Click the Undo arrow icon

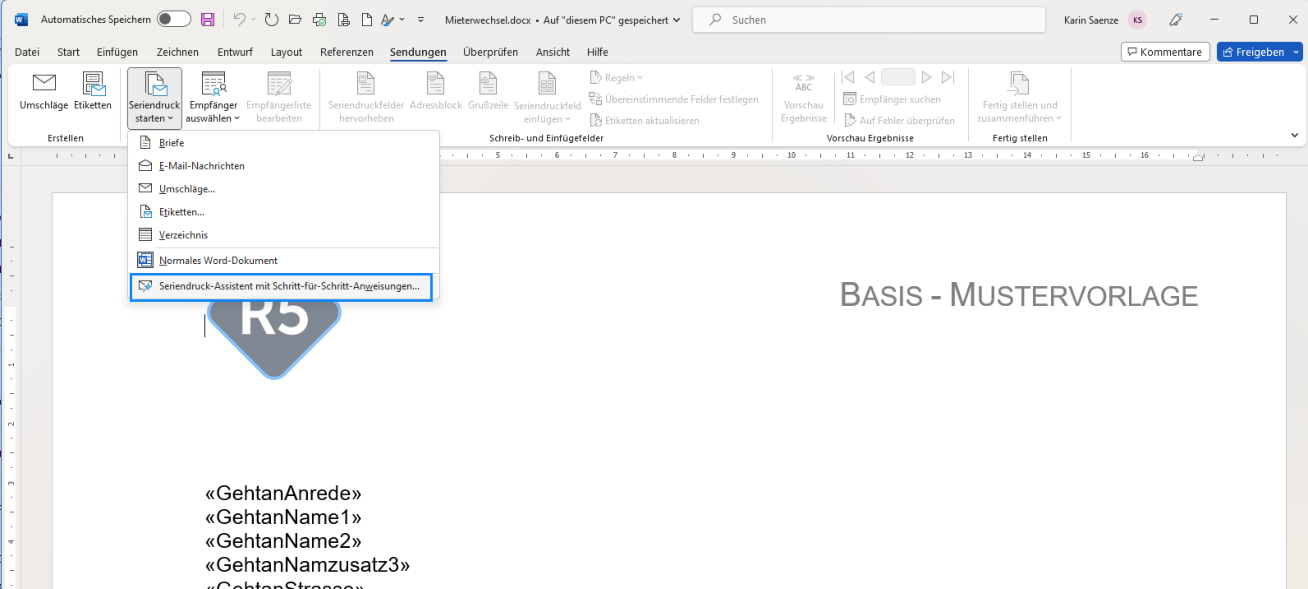239,20
